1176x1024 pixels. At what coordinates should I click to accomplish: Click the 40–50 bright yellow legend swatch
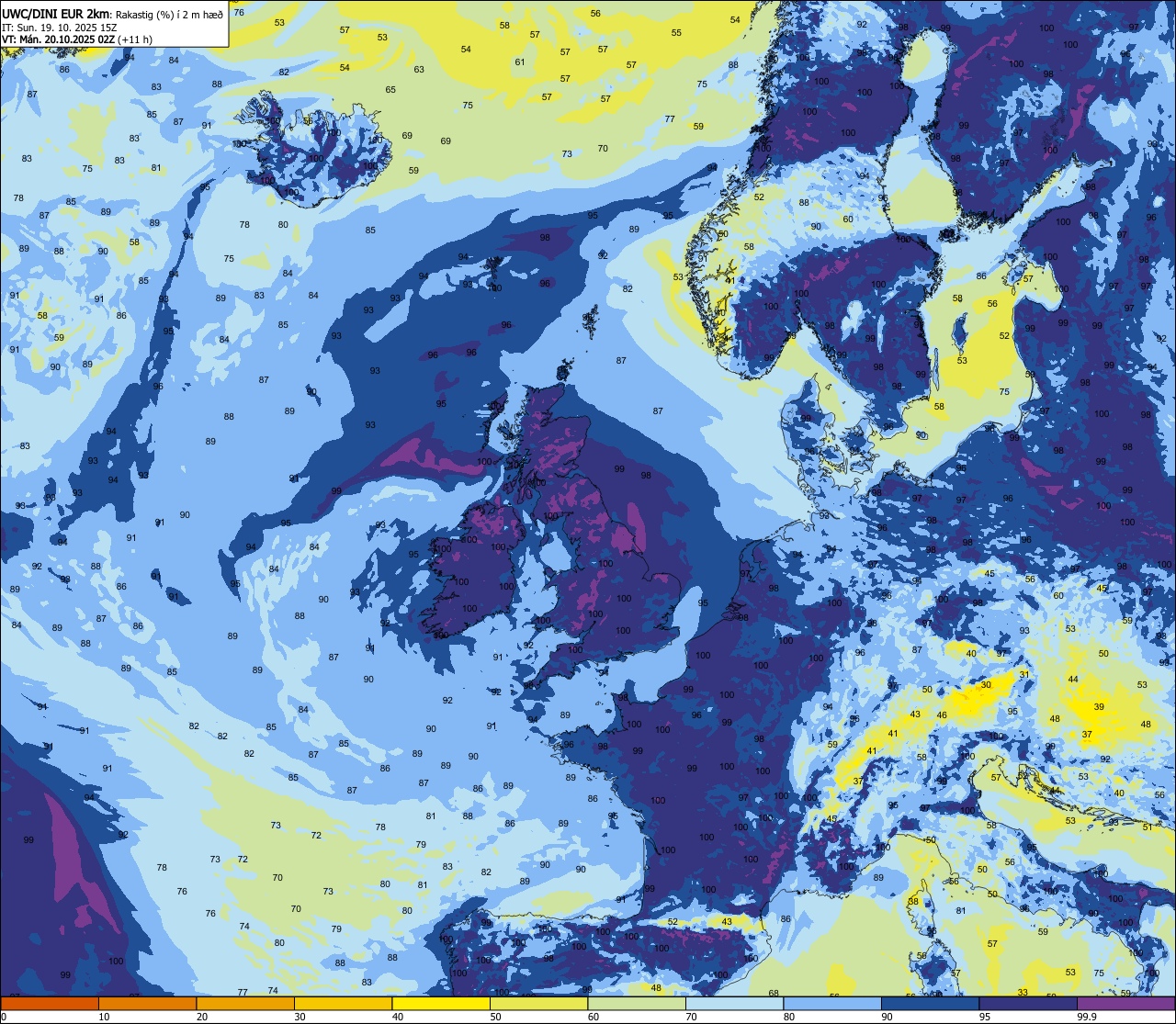click(441, 1003)
